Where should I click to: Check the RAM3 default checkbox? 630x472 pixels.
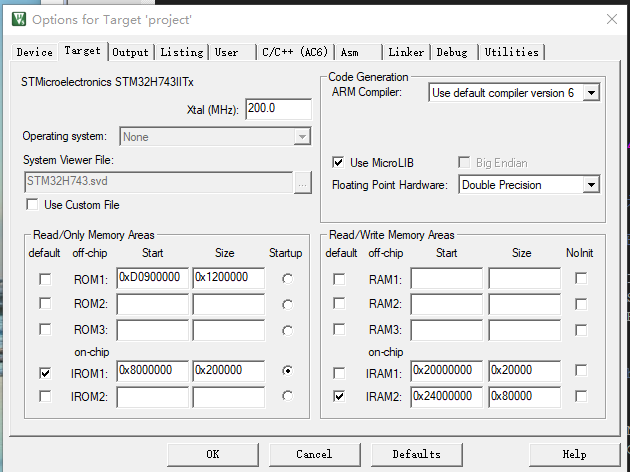[x=339, y=329]
